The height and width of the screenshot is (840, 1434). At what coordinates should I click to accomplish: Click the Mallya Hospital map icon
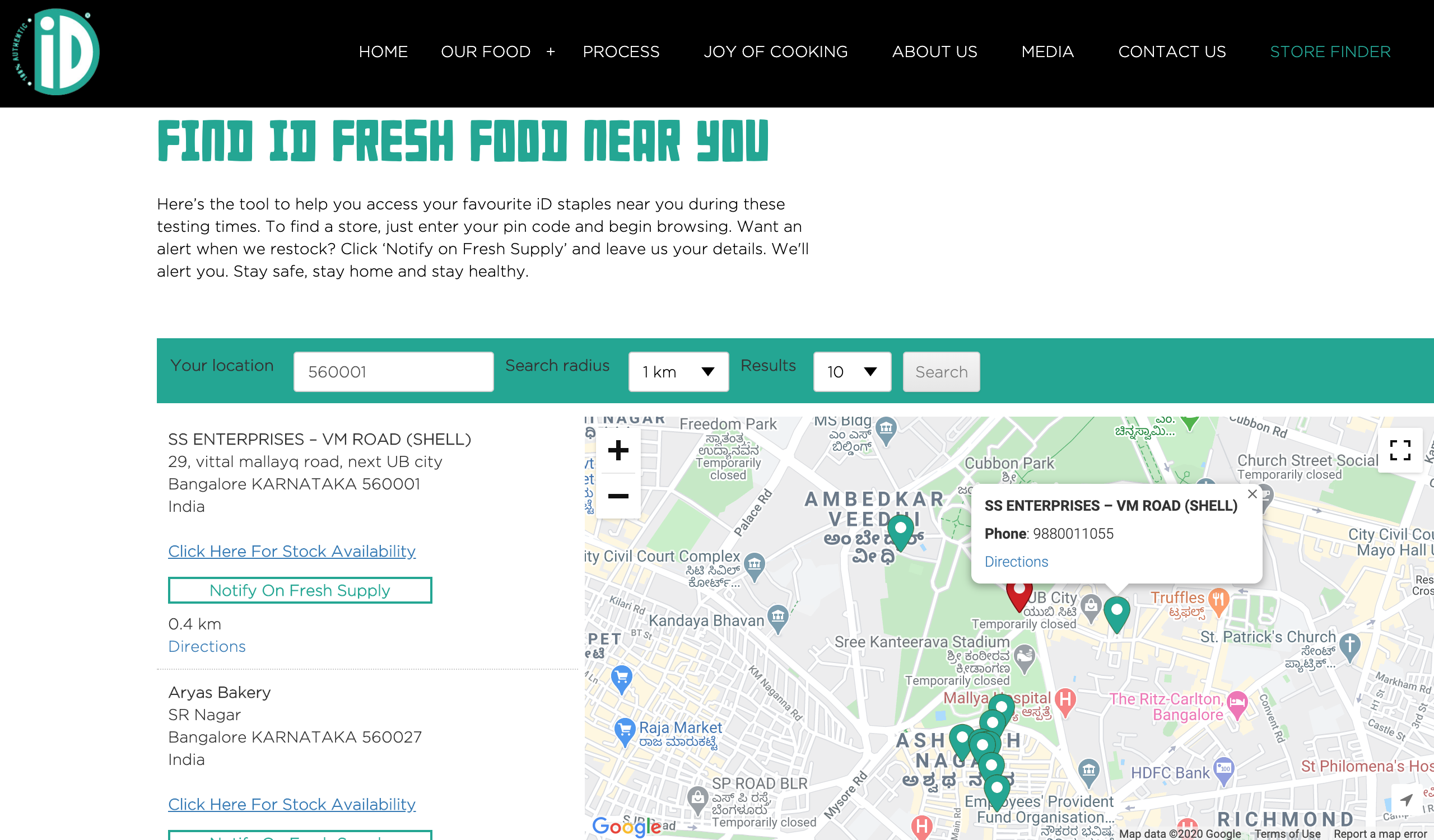(x=1065, y=701)
